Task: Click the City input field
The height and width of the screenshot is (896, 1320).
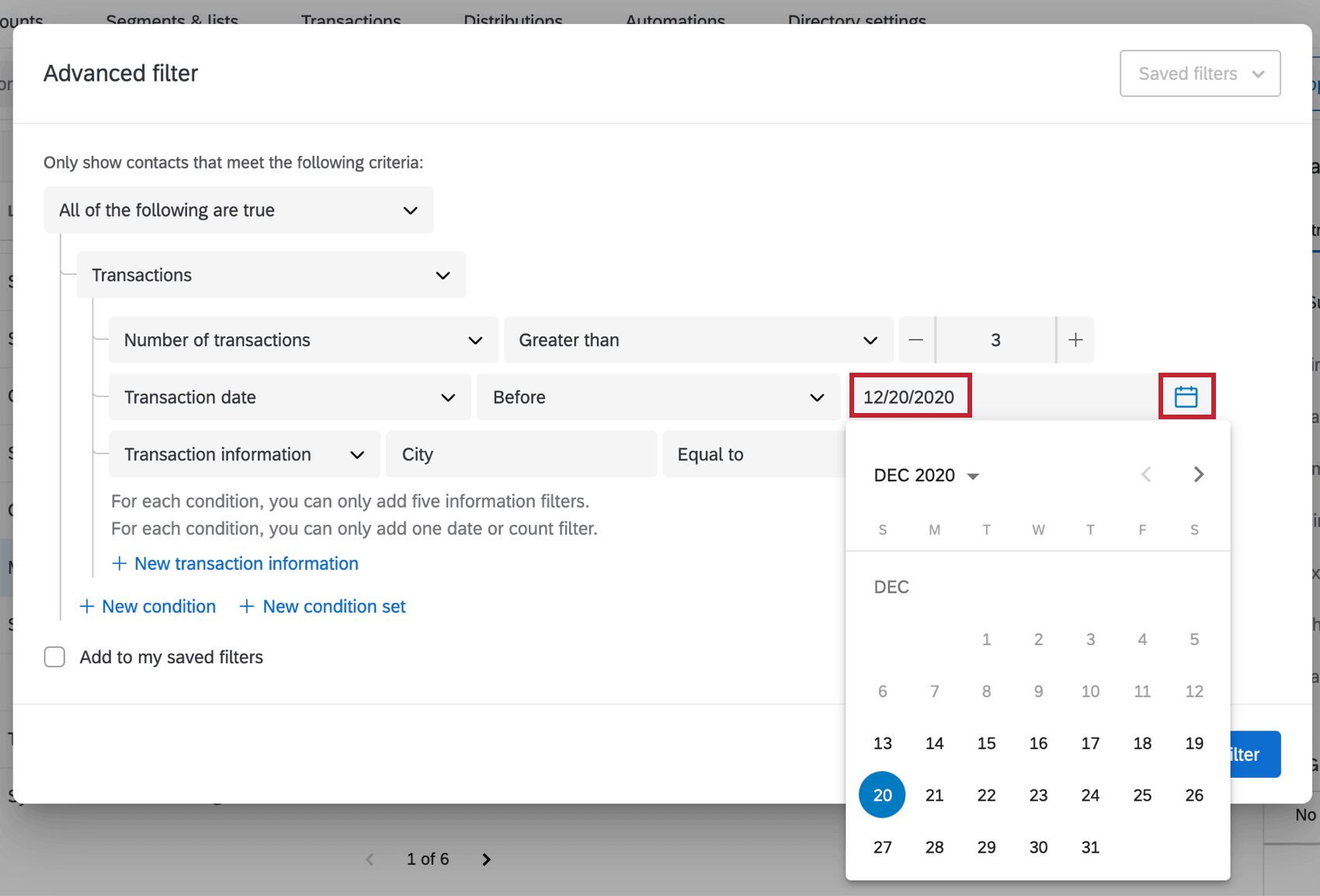Action: (520, 454)
